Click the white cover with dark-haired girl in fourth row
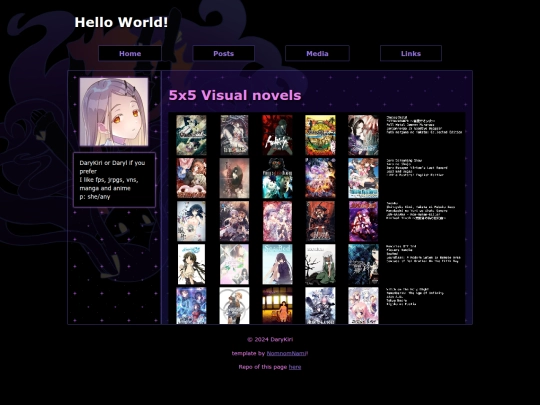Image resolution: width=540 pixels, height=405 pixels. (191, 264)
